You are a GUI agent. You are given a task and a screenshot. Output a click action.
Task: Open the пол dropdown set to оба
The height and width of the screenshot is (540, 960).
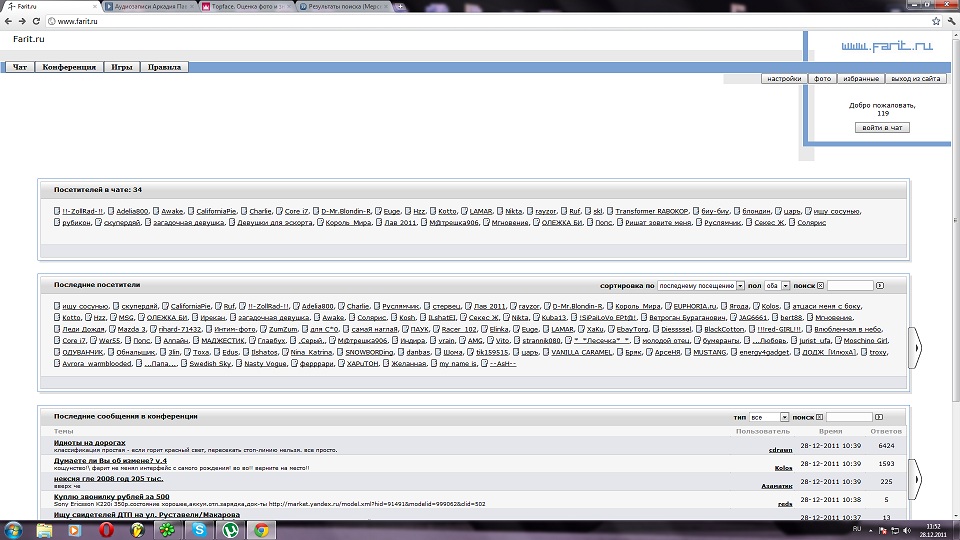tap(777, 286)
